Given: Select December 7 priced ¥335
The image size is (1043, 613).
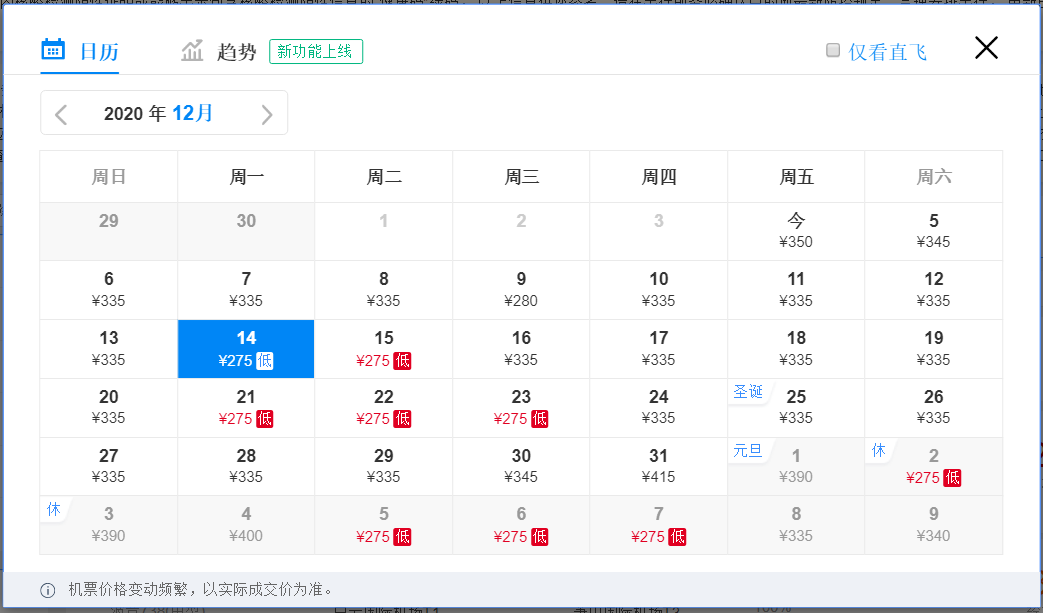Looking at the screenshot, I should pos(246,290).
